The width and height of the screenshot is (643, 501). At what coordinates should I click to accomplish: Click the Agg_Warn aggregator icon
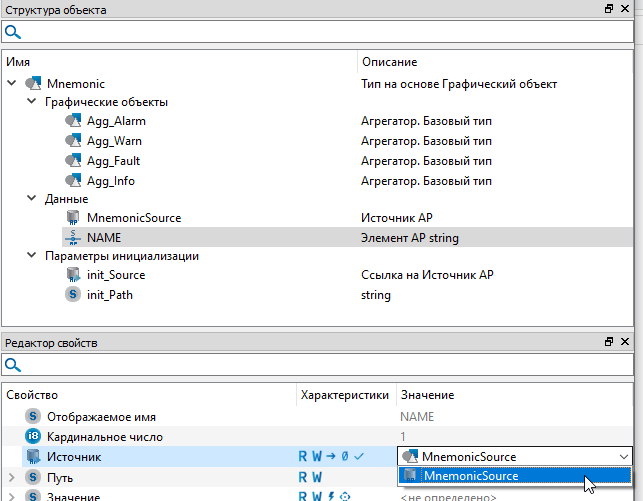pos(72,141)
